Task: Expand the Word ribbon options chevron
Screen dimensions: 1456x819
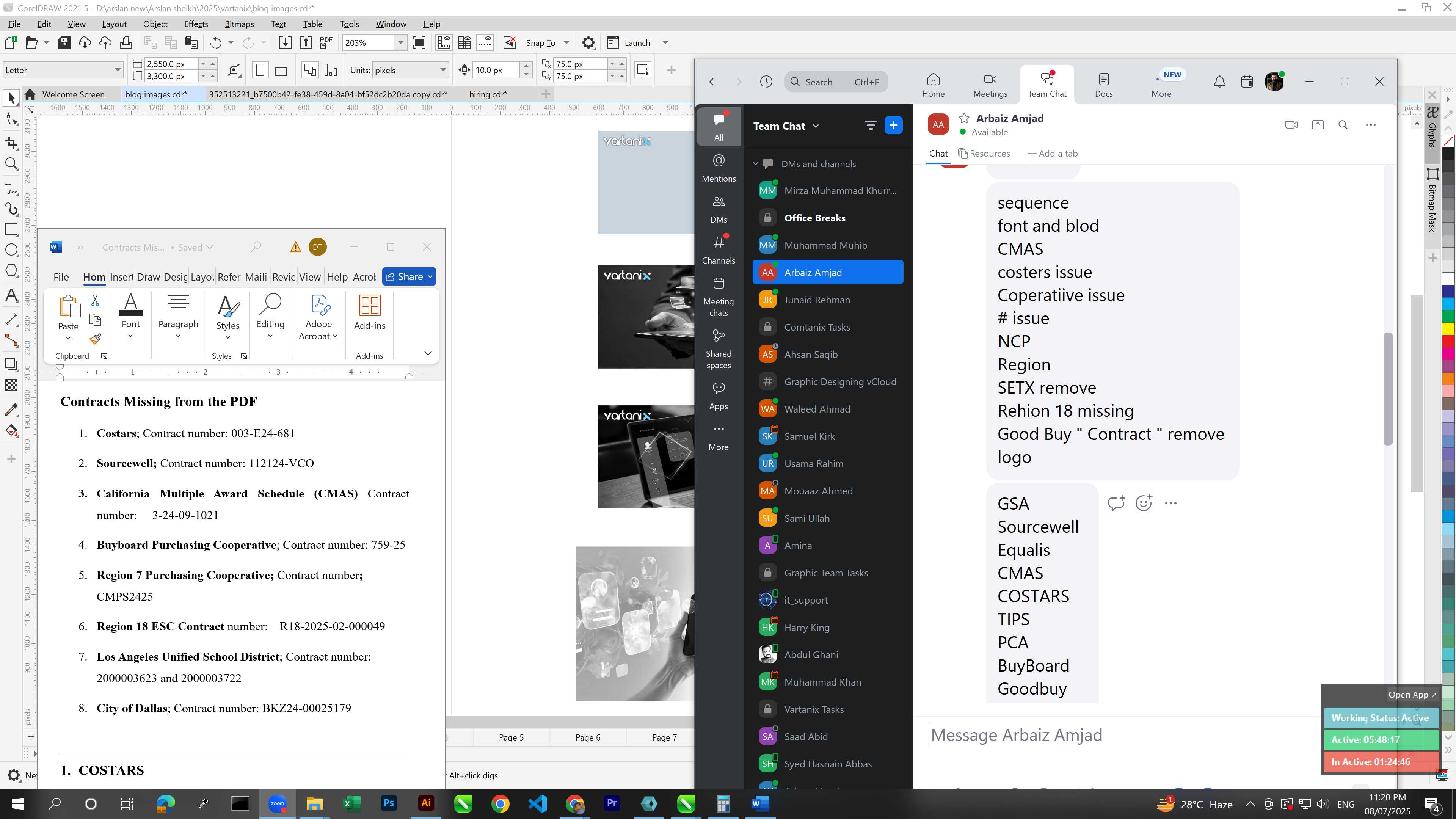Action: (428, 353)
